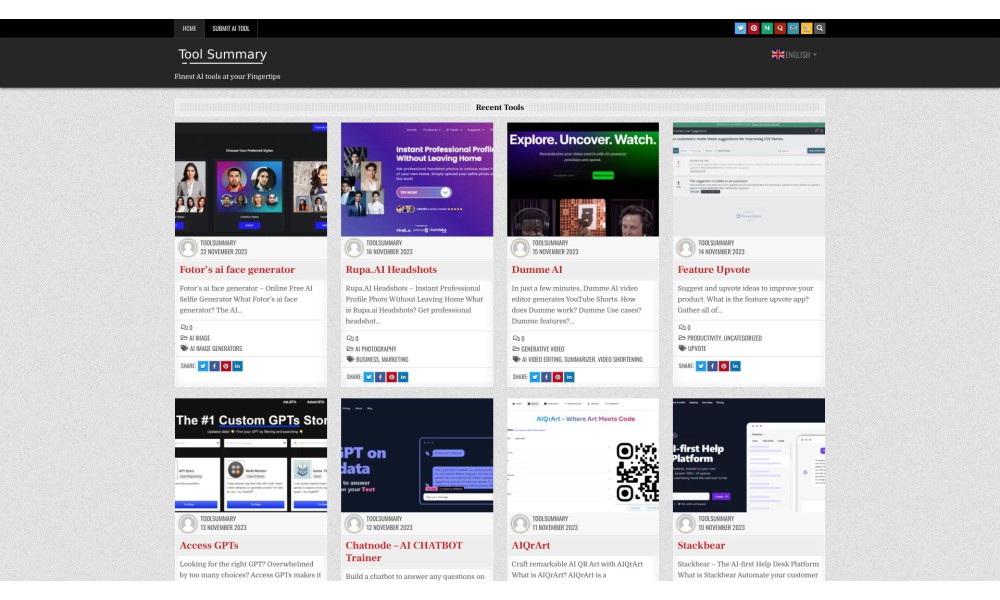1000x600 pixels.
Task: Open the green Medium icon in top bar
Action: pyautogui.click(x=767, y=28)
